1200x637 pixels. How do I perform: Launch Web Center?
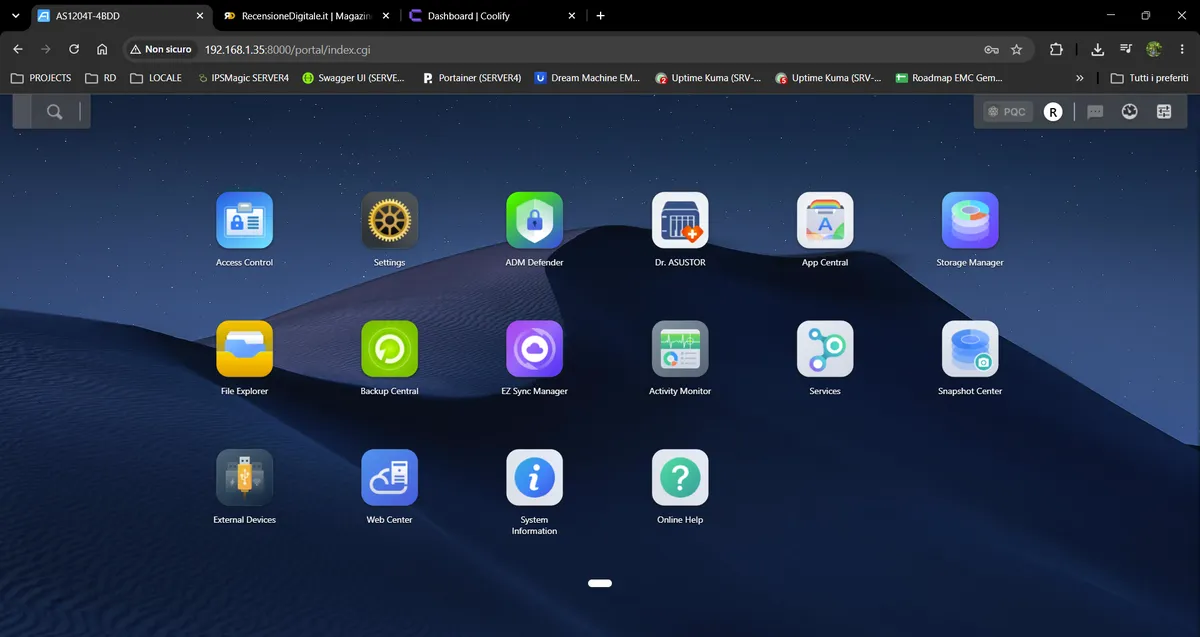tap(389, 478)
